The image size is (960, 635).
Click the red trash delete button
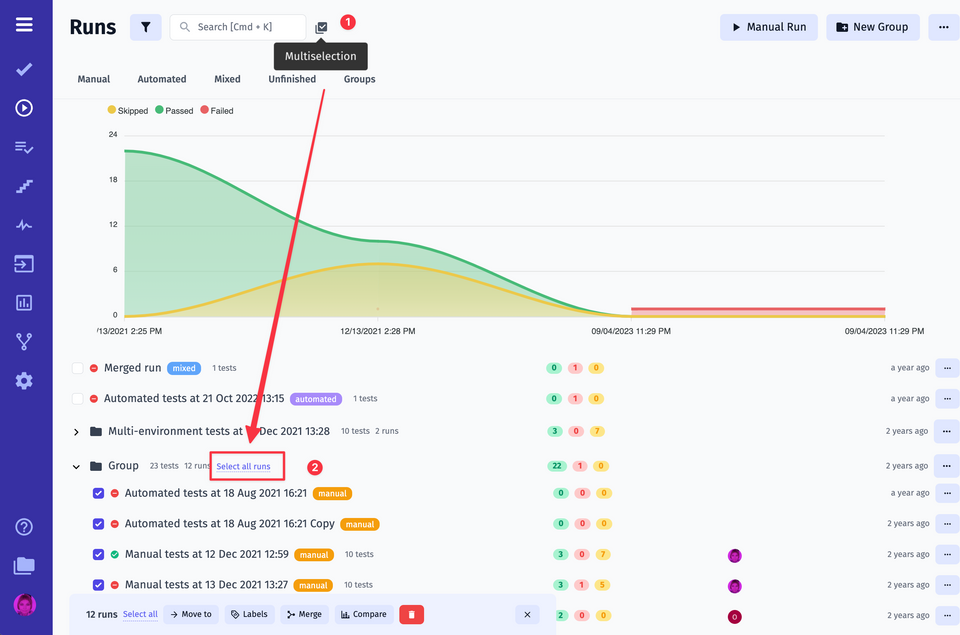point(411,614)
